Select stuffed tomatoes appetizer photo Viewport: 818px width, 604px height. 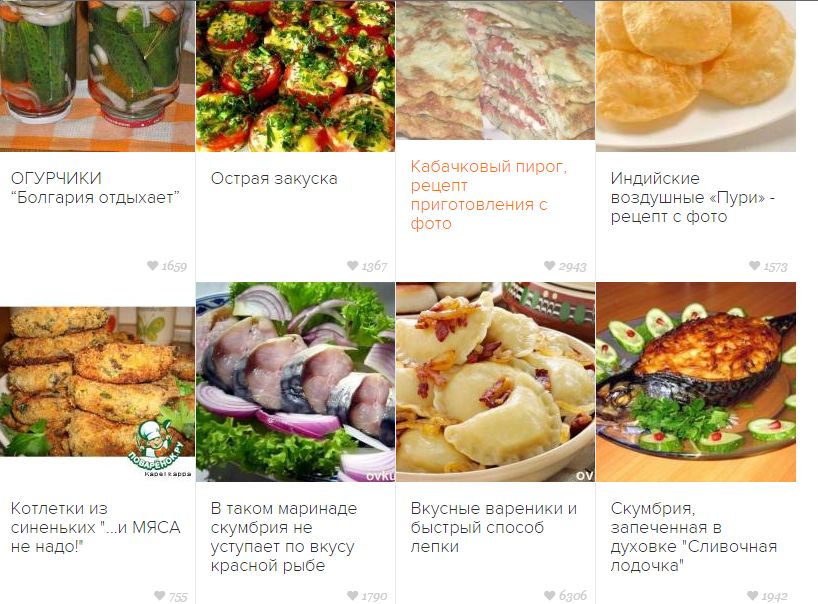295,76
